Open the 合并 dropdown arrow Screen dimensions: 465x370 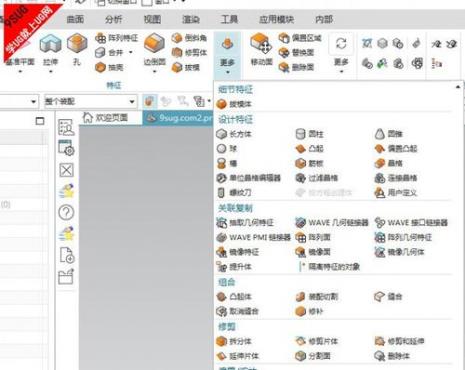131,52
